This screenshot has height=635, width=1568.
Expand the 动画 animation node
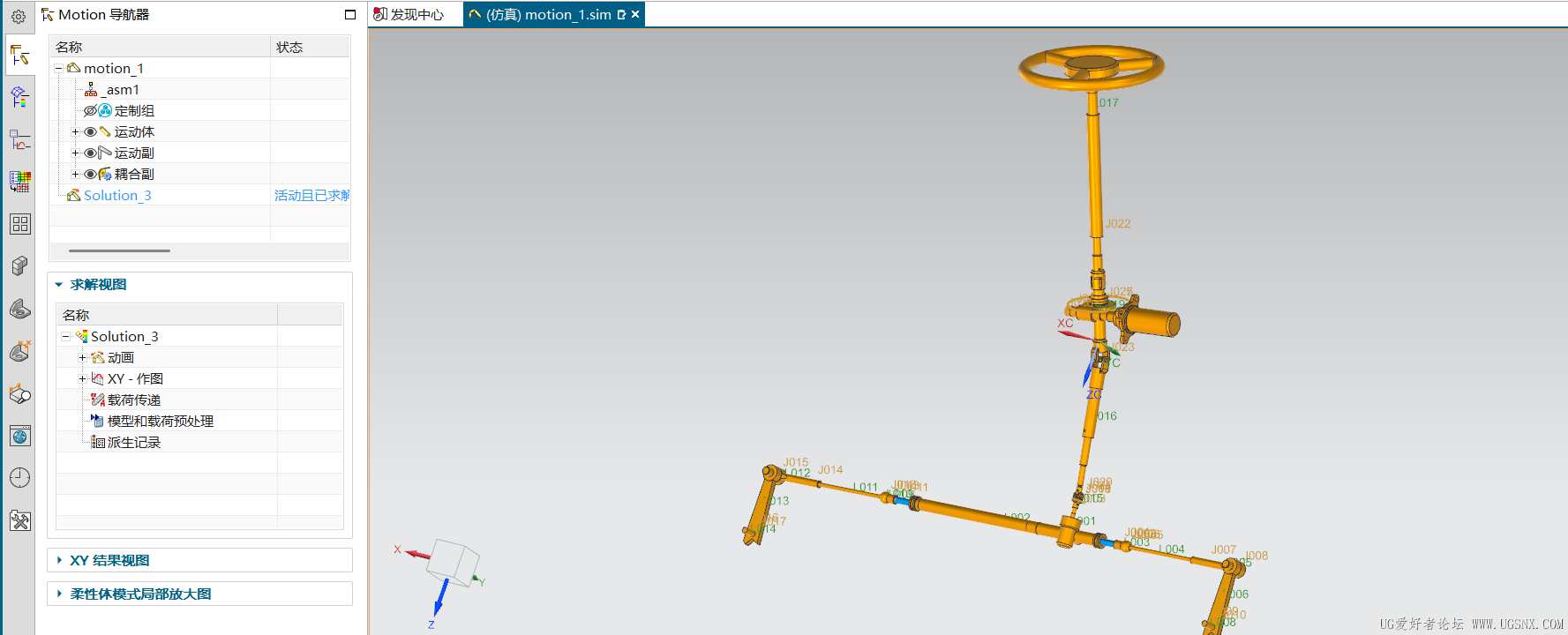point(83,357)
